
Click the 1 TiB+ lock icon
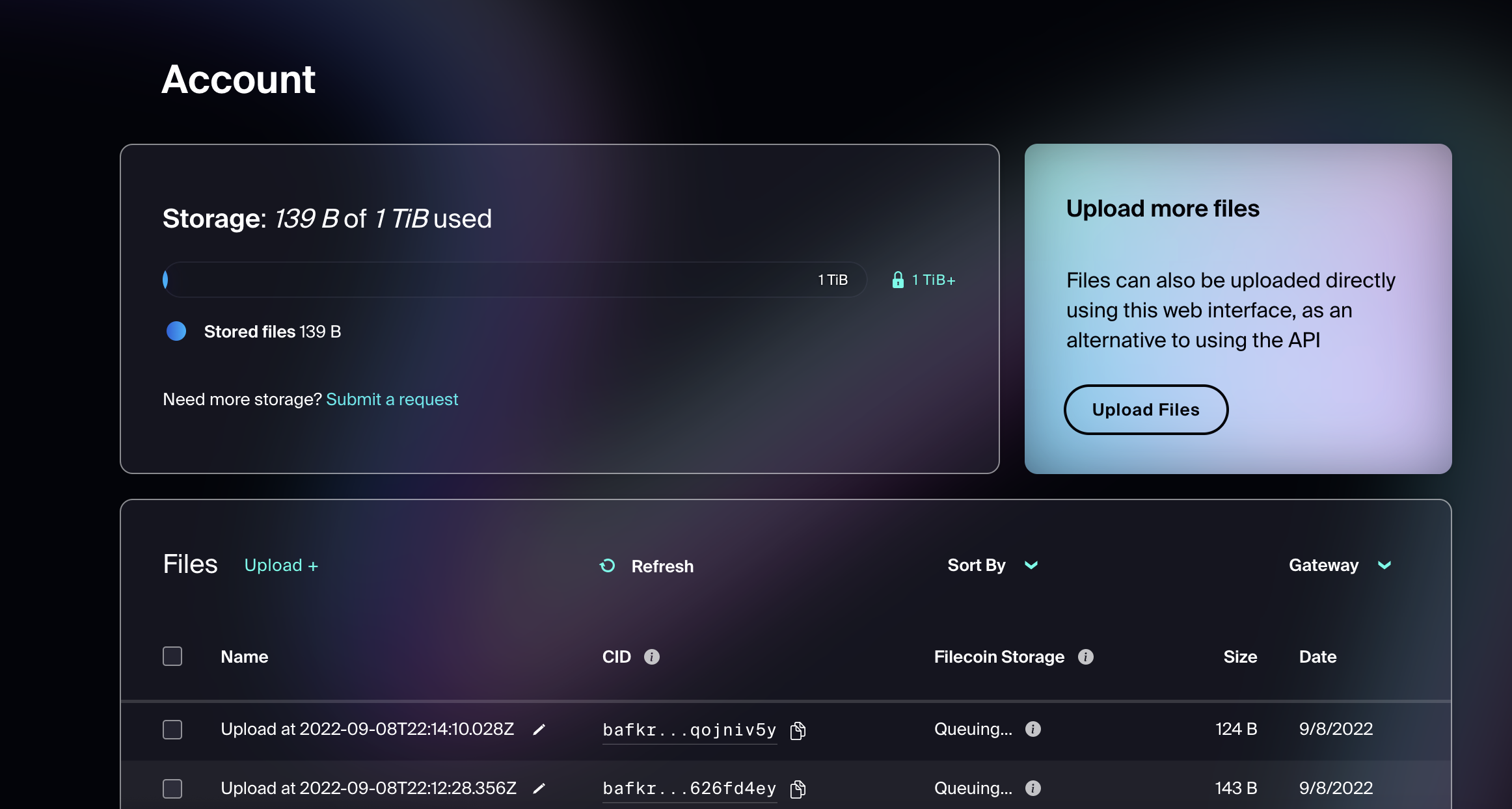[x=898, y=280]
